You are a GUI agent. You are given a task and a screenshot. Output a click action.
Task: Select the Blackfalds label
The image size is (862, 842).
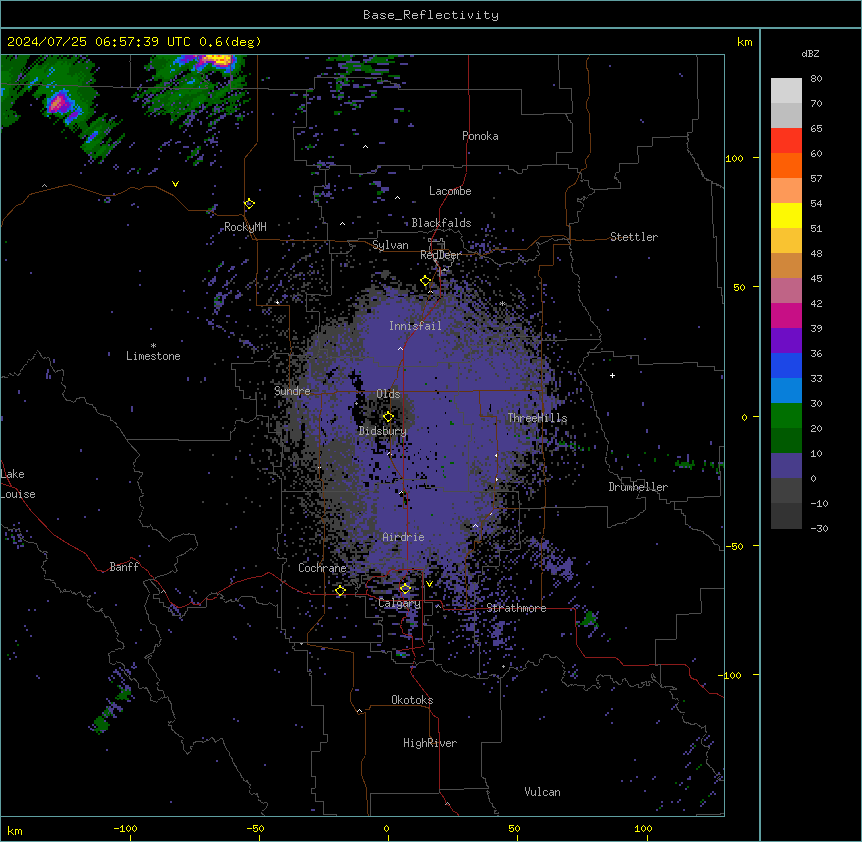pyautogui.click(x=441, y=223)
